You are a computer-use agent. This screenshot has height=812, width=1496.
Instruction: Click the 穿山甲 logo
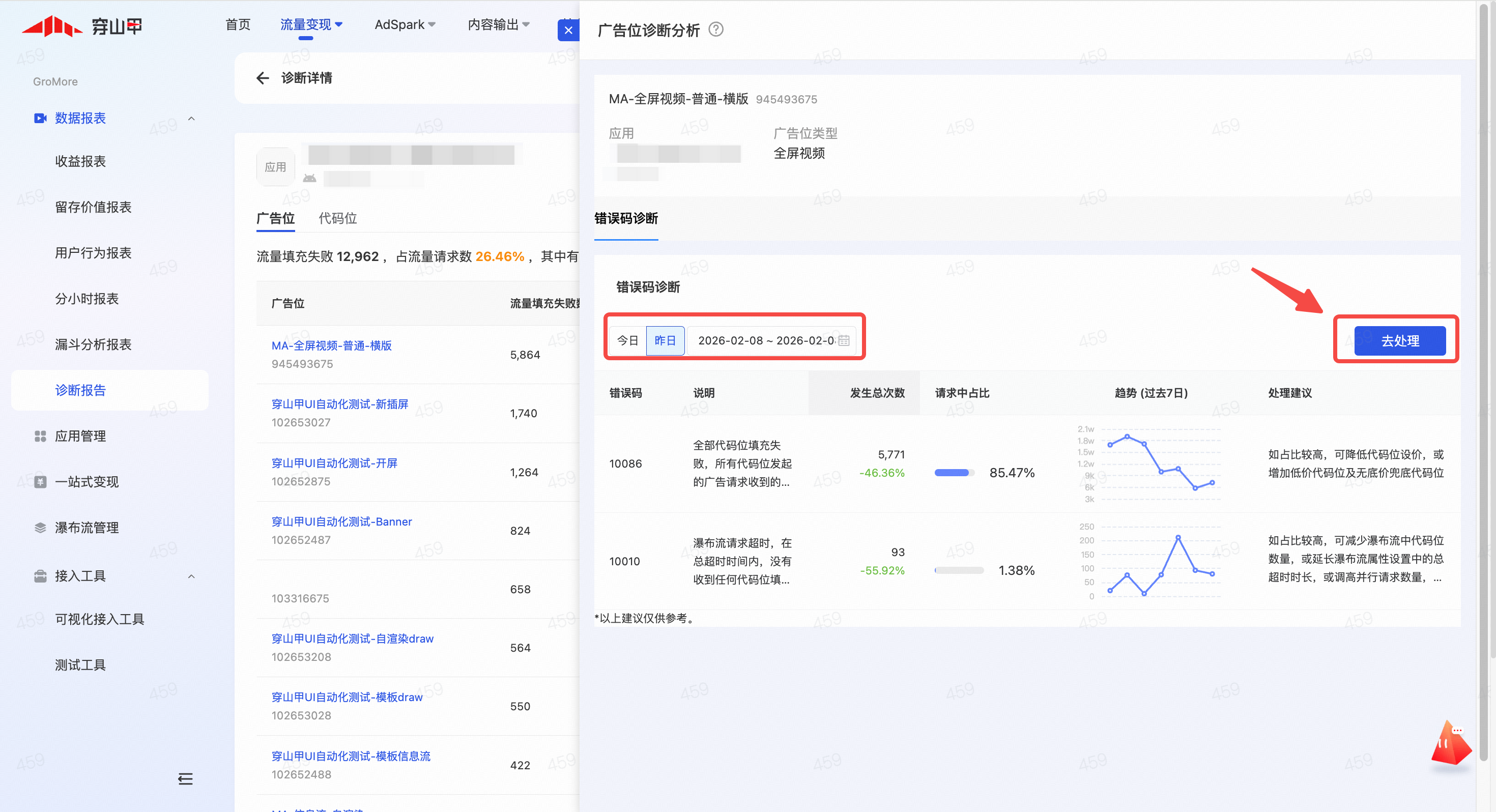82,25
